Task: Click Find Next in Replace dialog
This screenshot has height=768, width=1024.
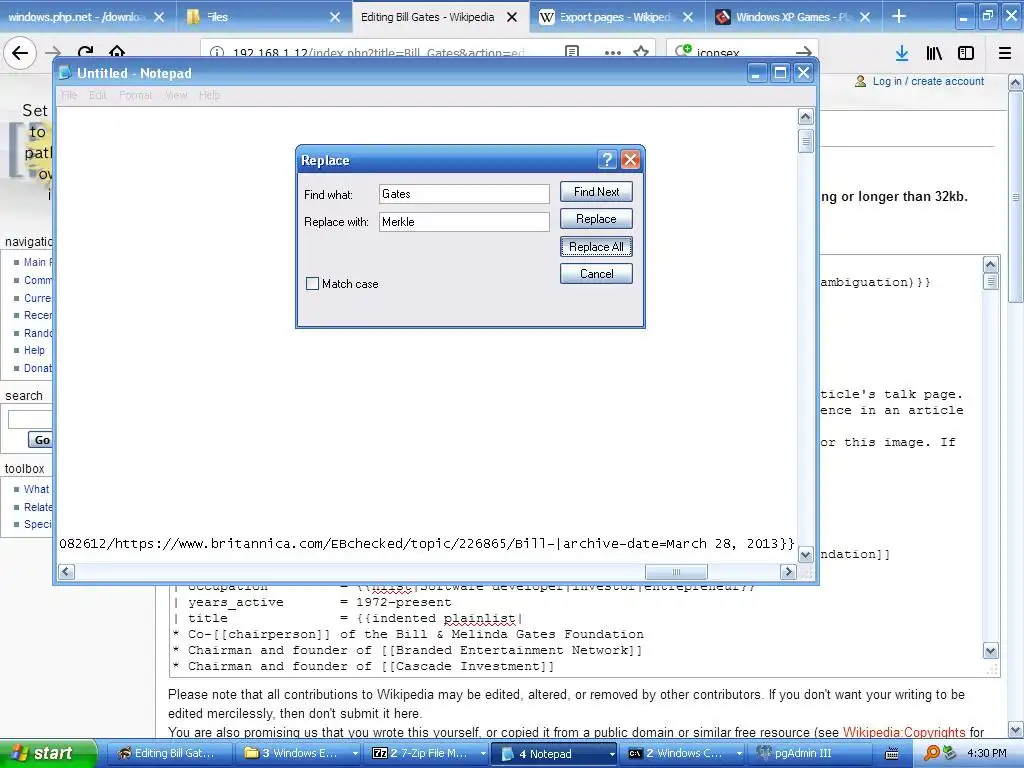Action: click(596, 192)
